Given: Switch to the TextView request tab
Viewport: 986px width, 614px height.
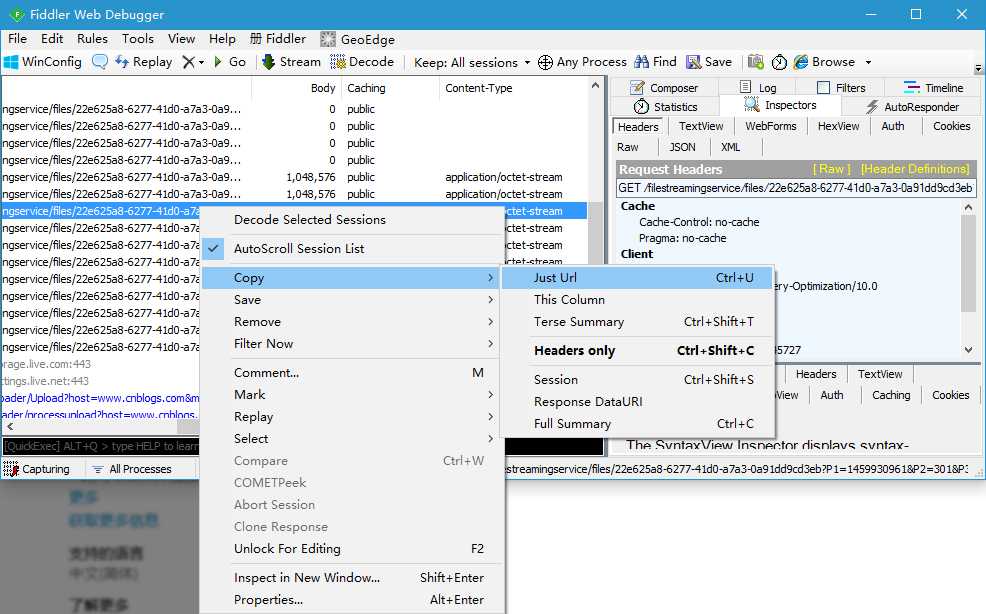Looking at the screenshot, I should tap(701, 126).
